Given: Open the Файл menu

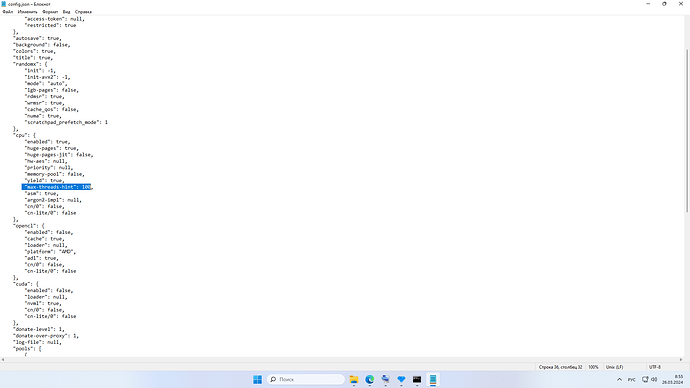Looking at the screenshot, I should click(x=8, y=12).
